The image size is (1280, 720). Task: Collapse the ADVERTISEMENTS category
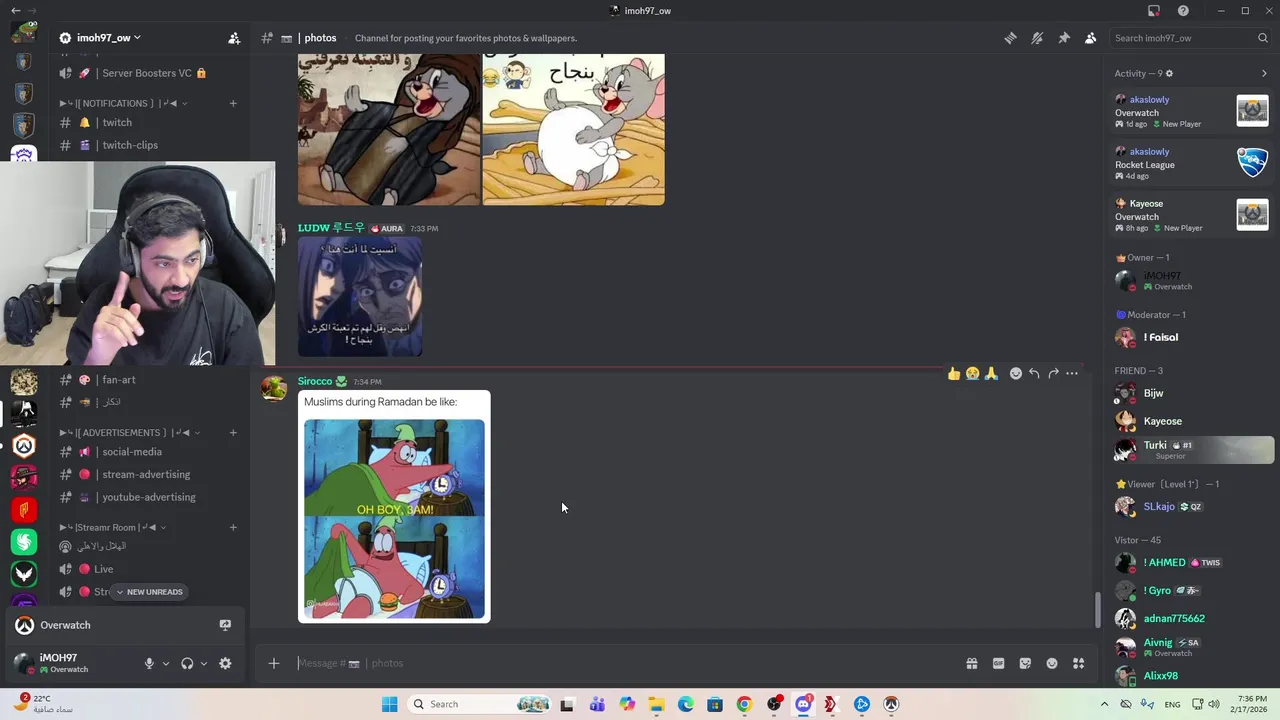coord(129,432)
